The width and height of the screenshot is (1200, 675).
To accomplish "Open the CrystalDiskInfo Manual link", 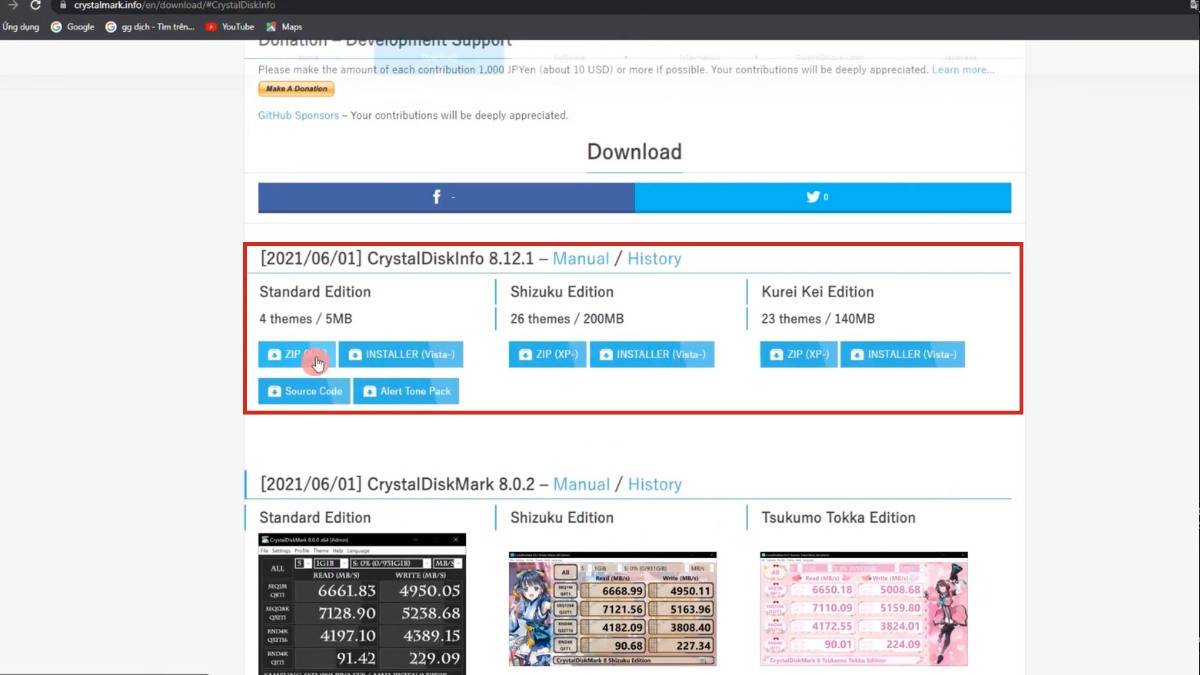I will pos(581,258).
